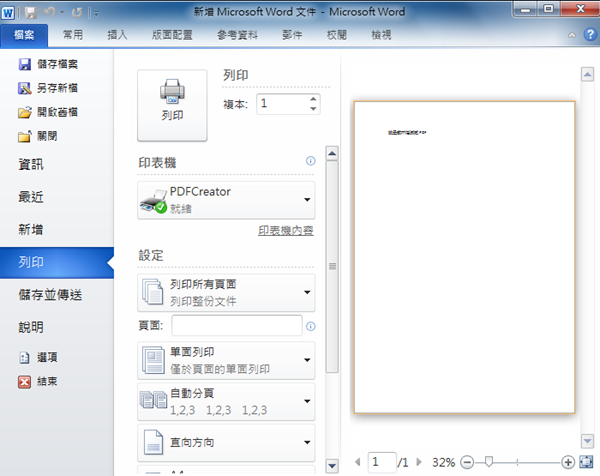The height and width of the screenshot is (476, 600).
Task: Choose 開啟舊檔 in the backstage menu
Action: pyautogui.click(x=48, y=112)
